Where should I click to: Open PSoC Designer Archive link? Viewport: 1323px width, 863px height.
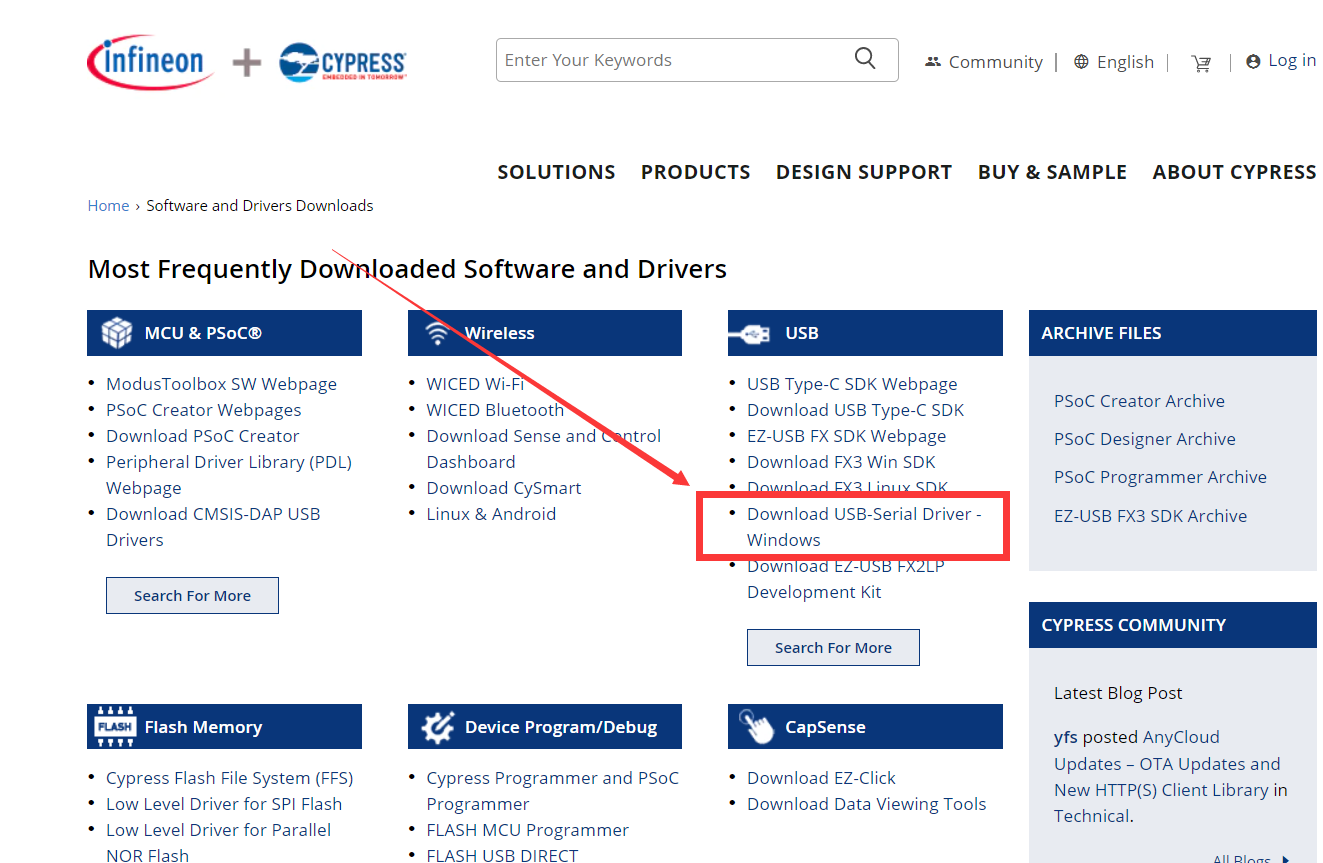click(1145, 439)
